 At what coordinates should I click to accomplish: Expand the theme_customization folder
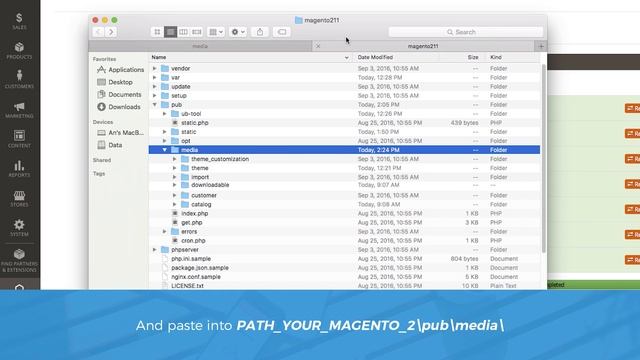pyautogui.click(x=175, y=159)
